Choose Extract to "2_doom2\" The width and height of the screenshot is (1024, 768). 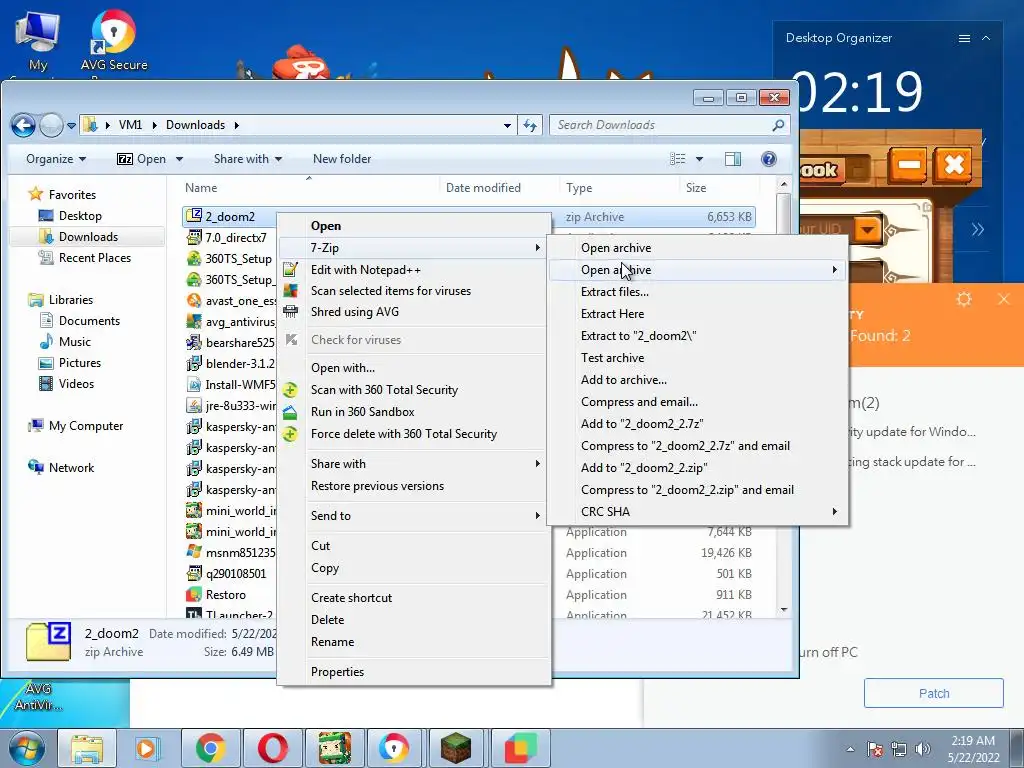[x=697, y=336]
